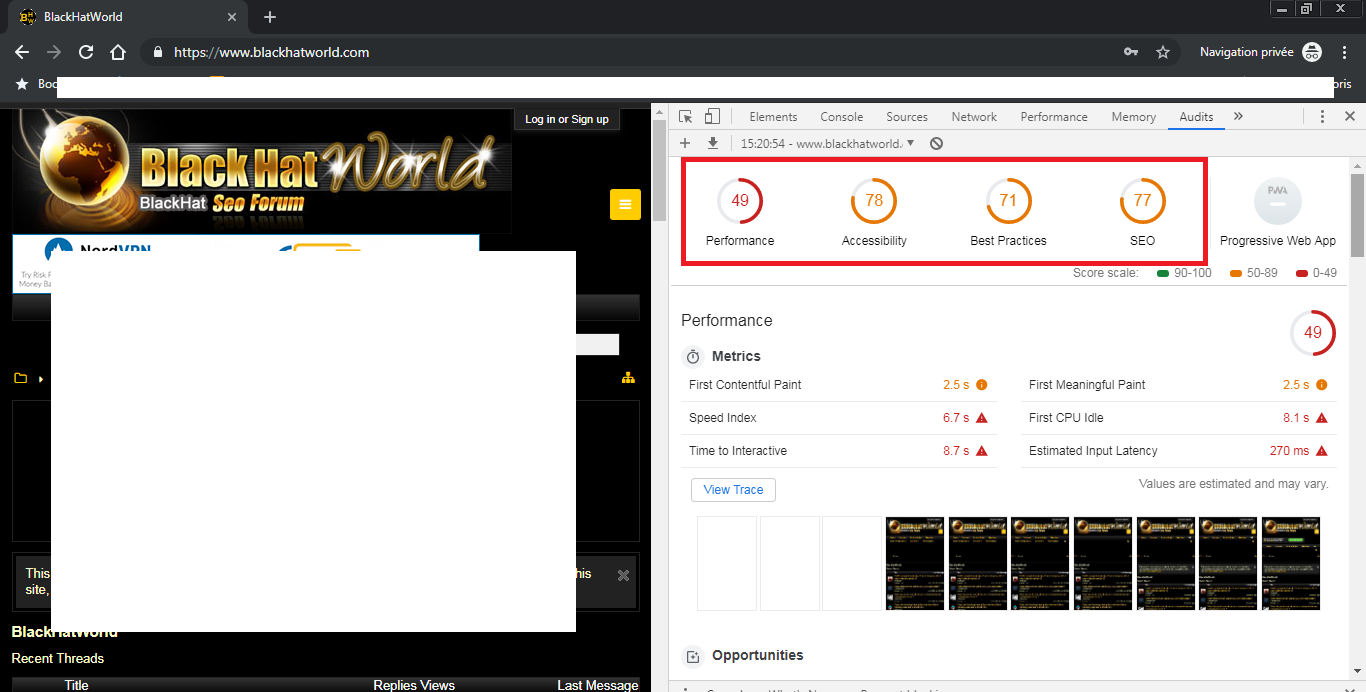Click the Opportunities section icon
Image resolution: width=1366 pixels, height=692 pixels.
[693, 657]
